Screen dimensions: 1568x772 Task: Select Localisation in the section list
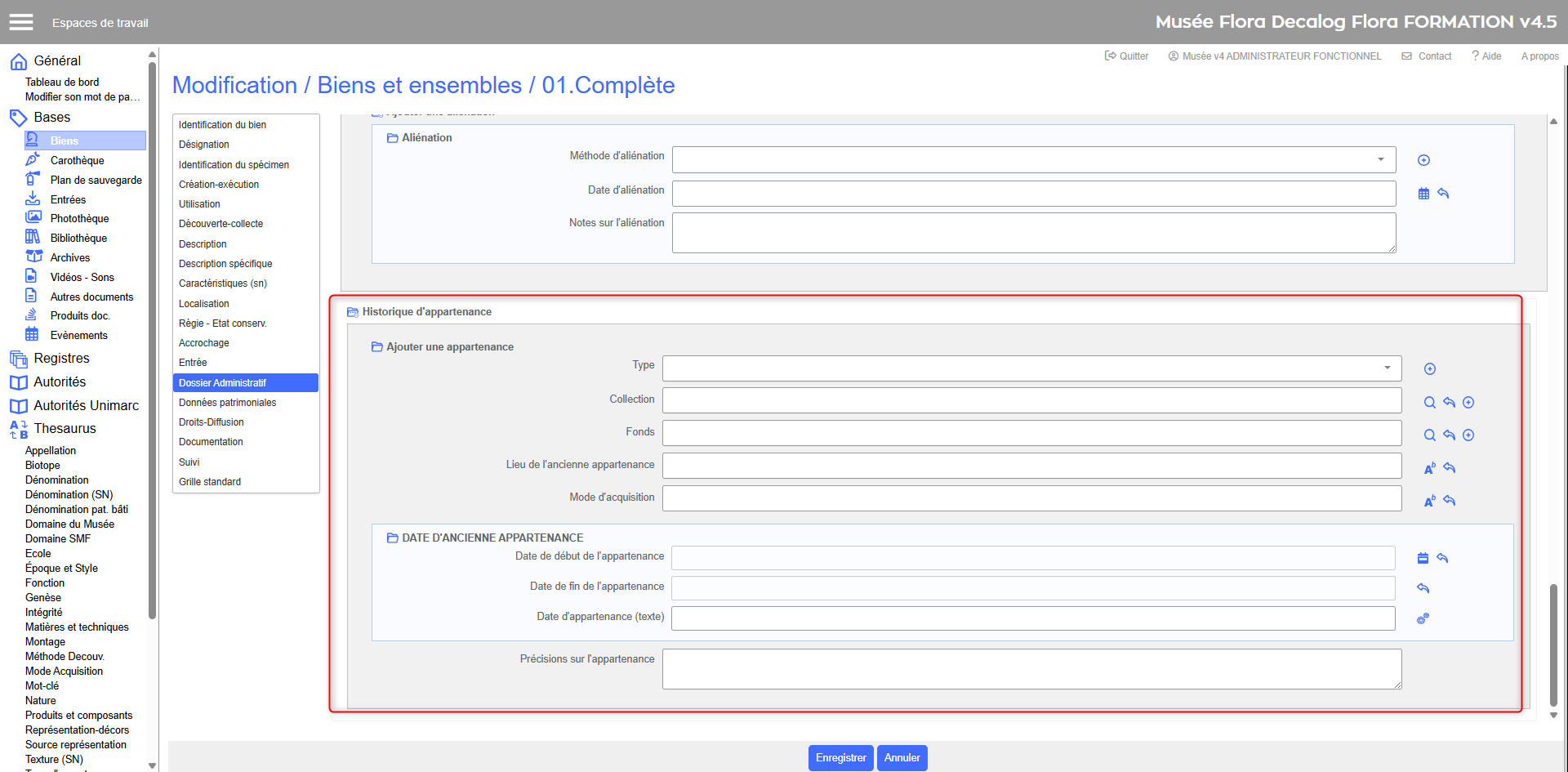[x=204, y=304]
